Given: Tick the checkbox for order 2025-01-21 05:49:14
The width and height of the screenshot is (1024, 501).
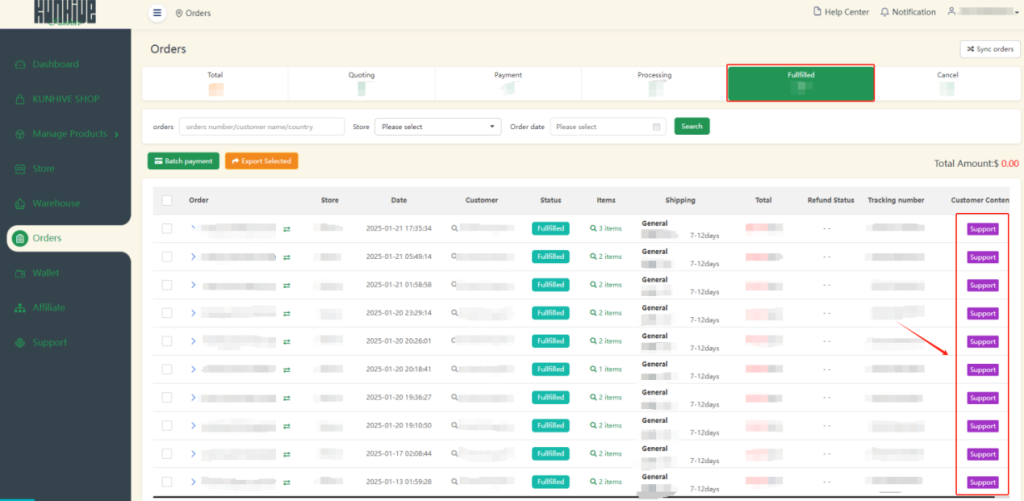Looking at the screenshot, I should (x=167, y=257).
